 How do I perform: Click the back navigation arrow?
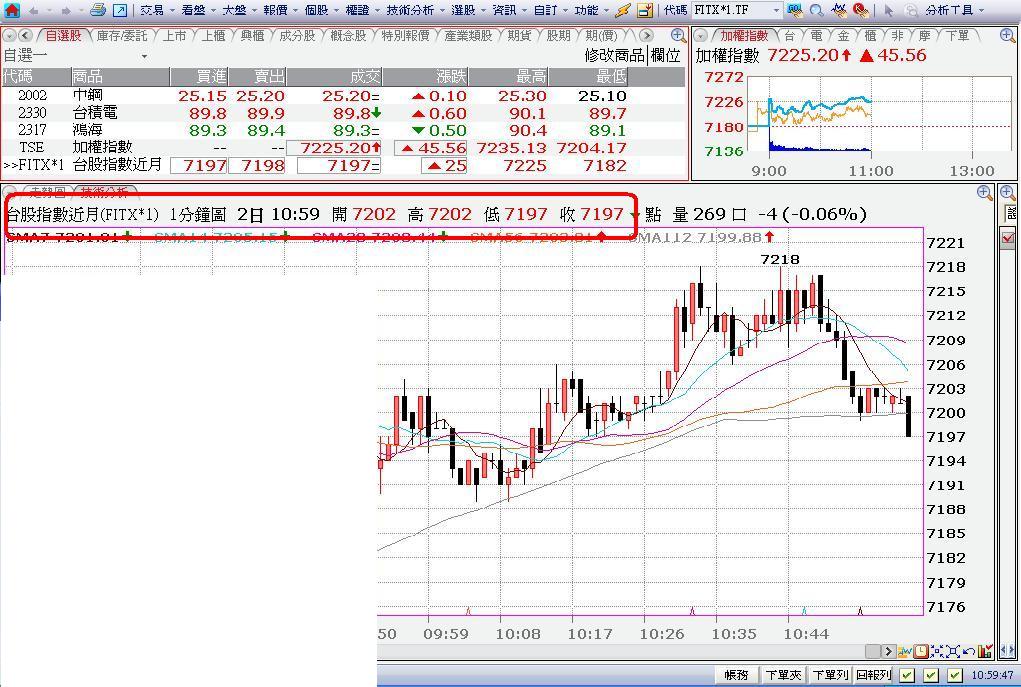coord(33,10)
